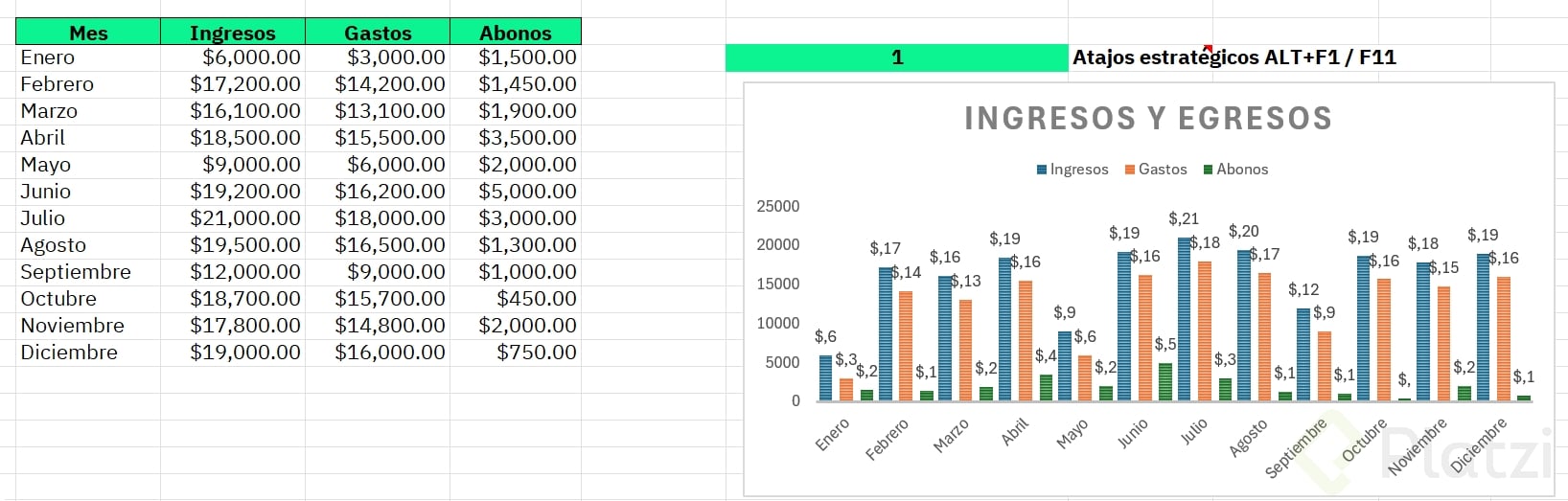Select the green Abonos bar for Junio
1568x501 pixels.
(x=1164, y=381)
